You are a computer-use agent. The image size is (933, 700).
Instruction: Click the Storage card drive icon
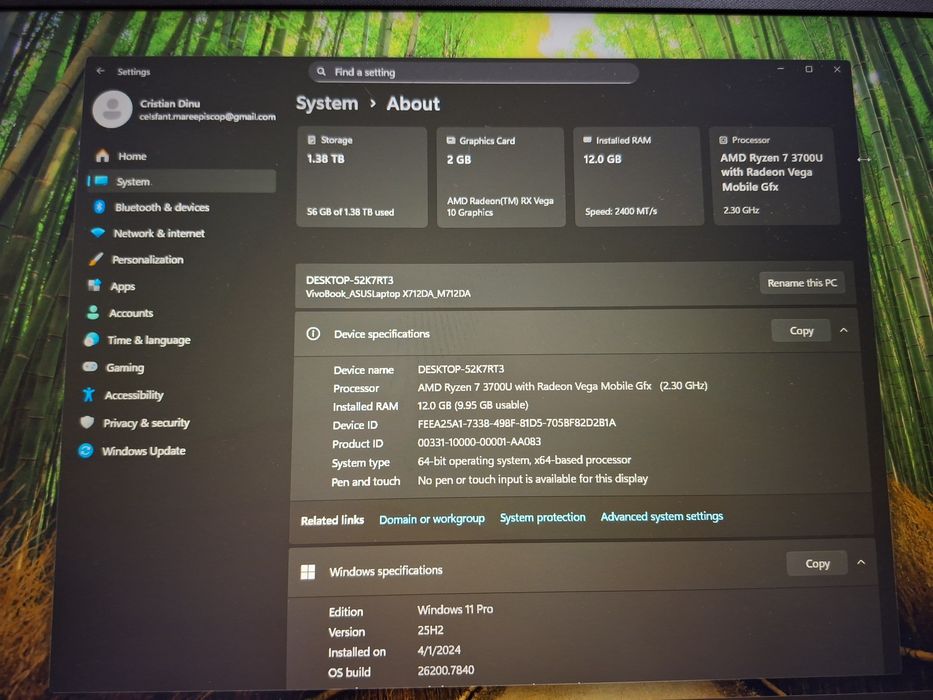pyautogui.click(x=311, y=140)
